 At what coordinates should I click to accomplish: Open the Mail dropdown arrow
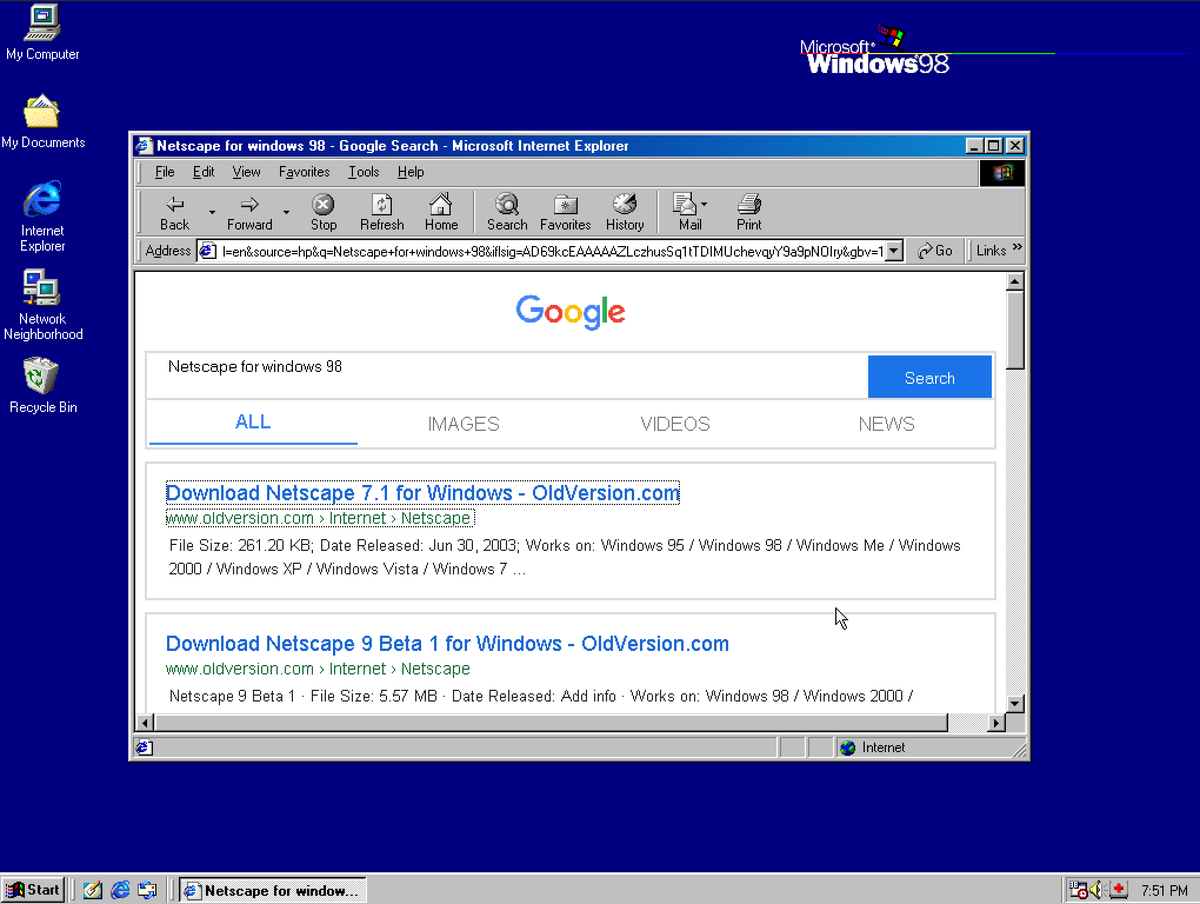tap(704, 205)
